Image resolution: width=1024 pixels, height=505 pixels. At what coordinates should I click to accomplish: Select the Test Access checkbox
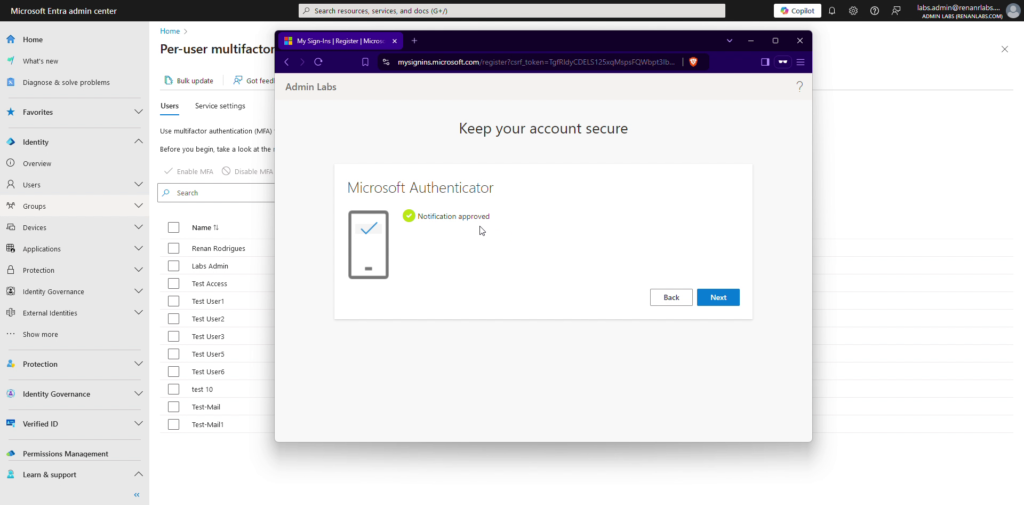pos(173,284)
